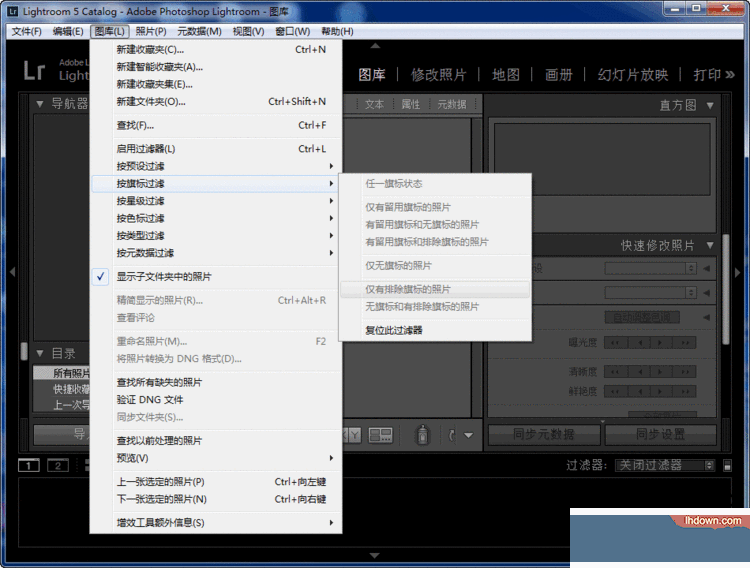Viewport: 750px width, 568px height.
Task: Open the saved preset dropdown in quick develop
Action: coord(651,268)
